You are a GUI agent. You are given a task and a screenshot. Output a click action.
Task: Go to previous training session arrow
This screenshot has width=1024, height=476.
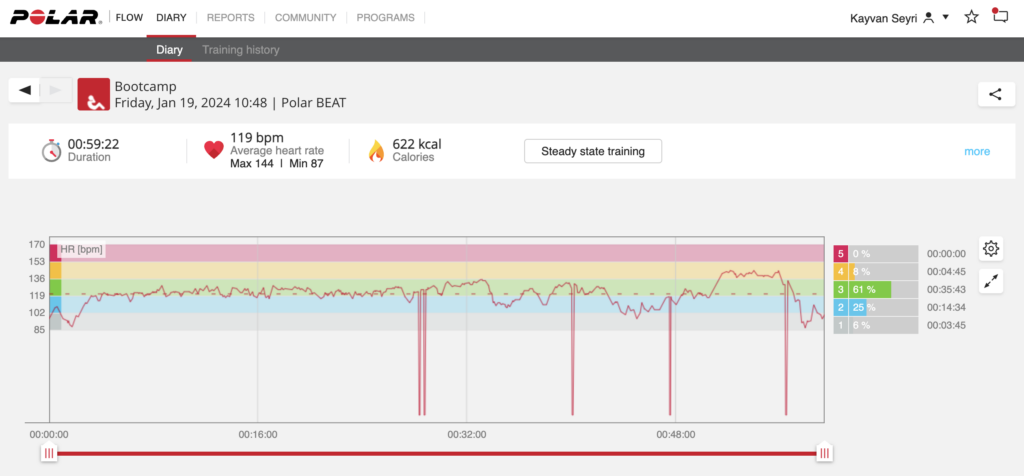click(25, 90)
